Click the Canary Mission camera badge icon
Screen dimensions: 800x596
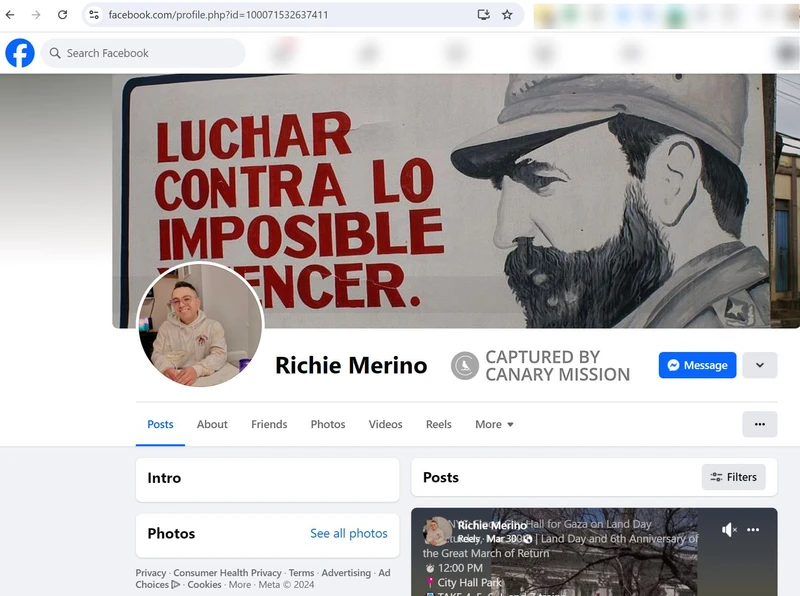(463, 365)
